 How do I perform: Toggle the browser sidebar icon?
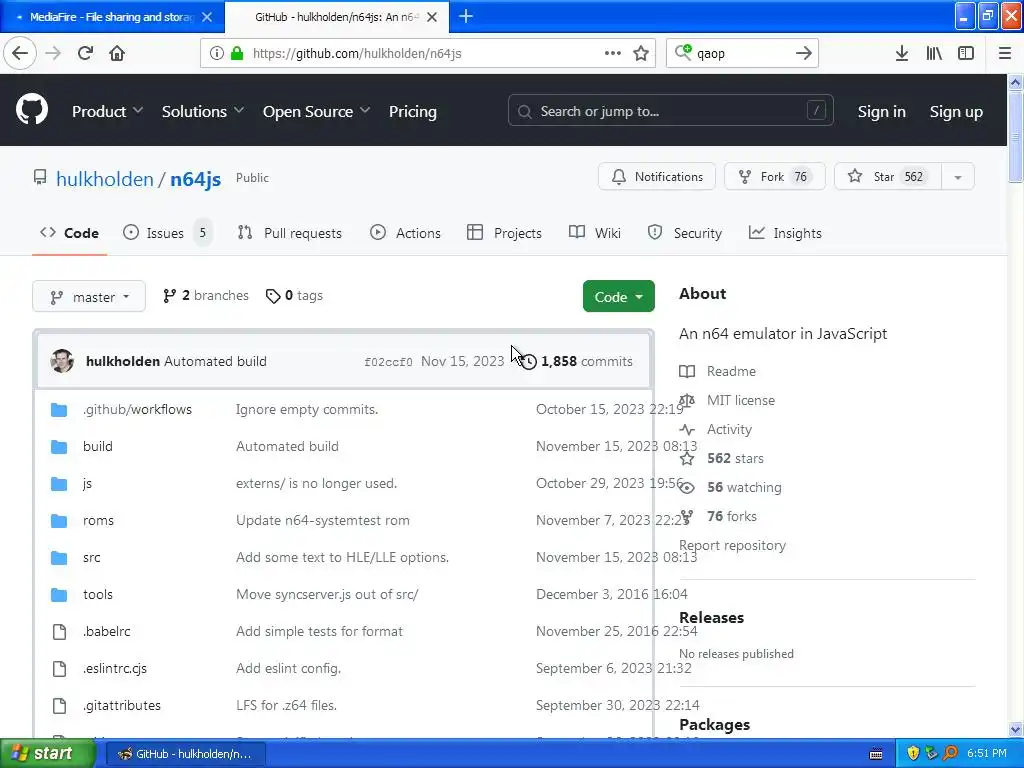[x=966, y=54]
